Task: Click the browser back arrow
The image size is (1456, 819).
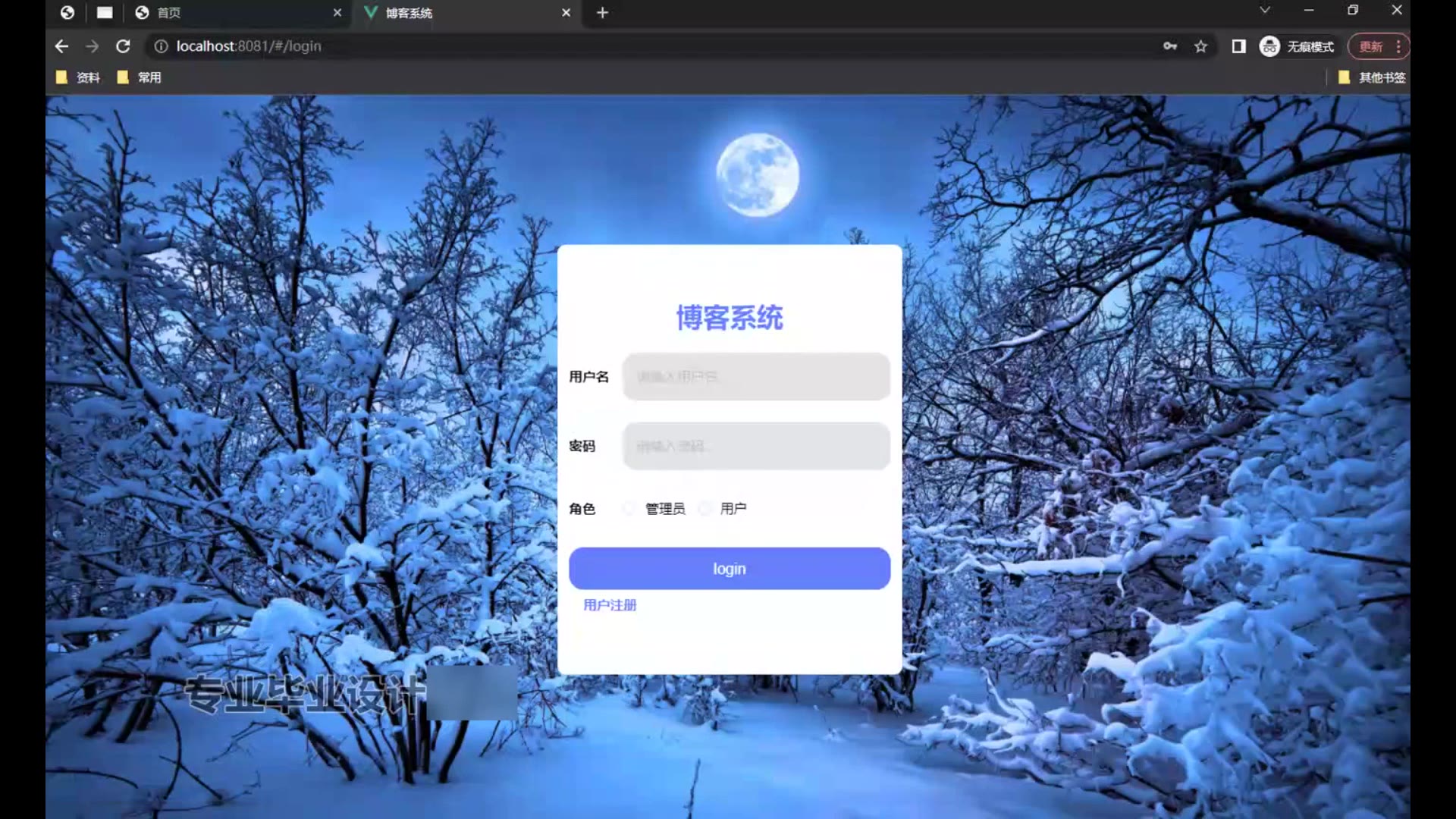Action: 61,46
